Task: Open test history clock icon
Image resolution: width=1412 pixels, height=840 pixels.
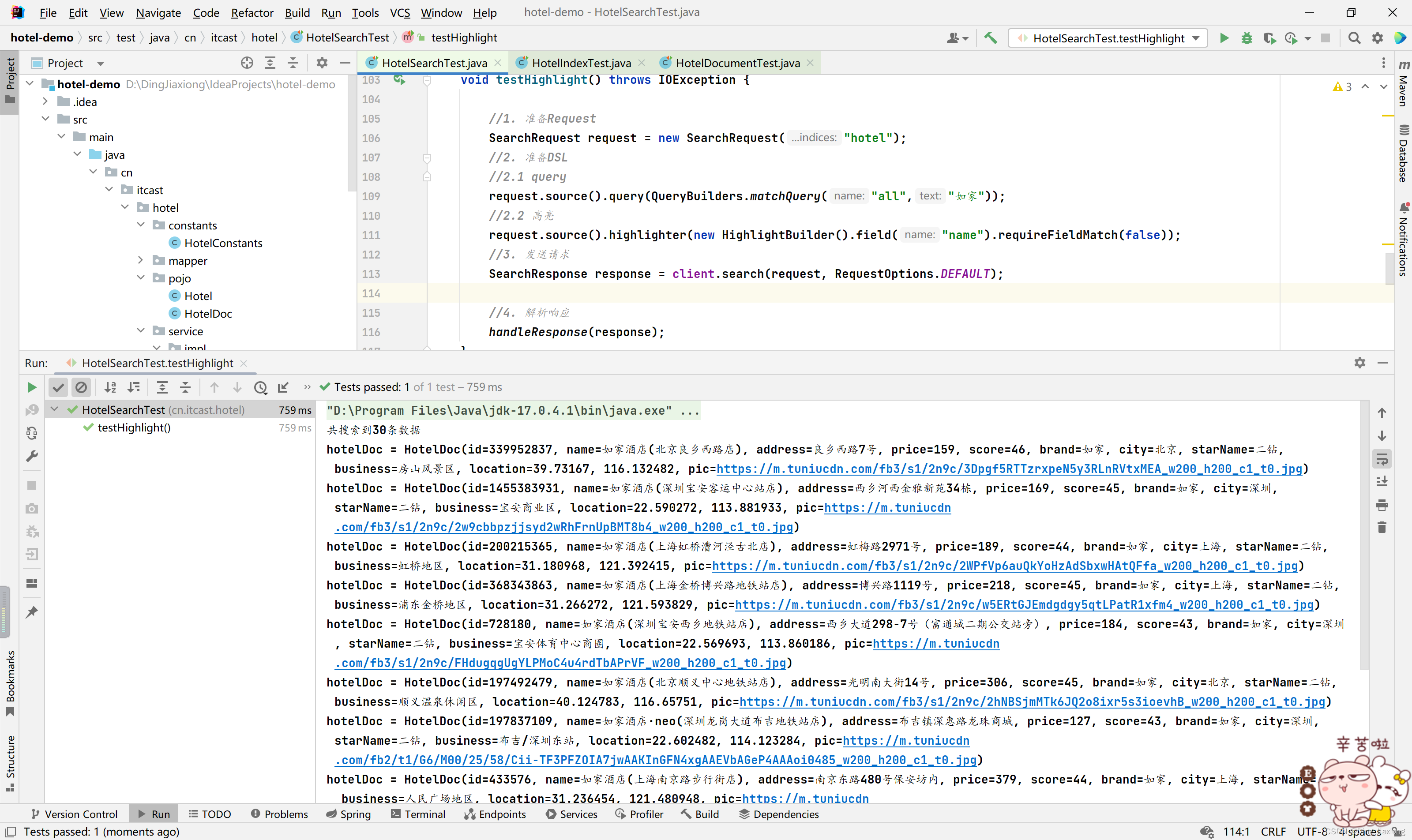Action: (x=260, y=388)
